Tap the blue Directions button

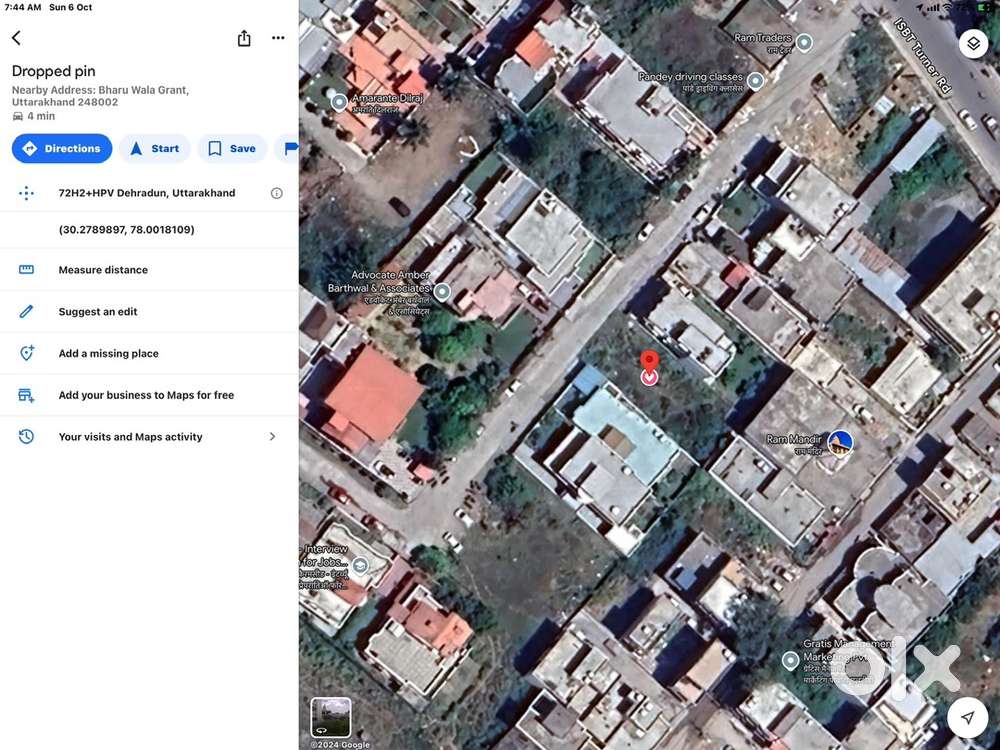tap(62, 148)
